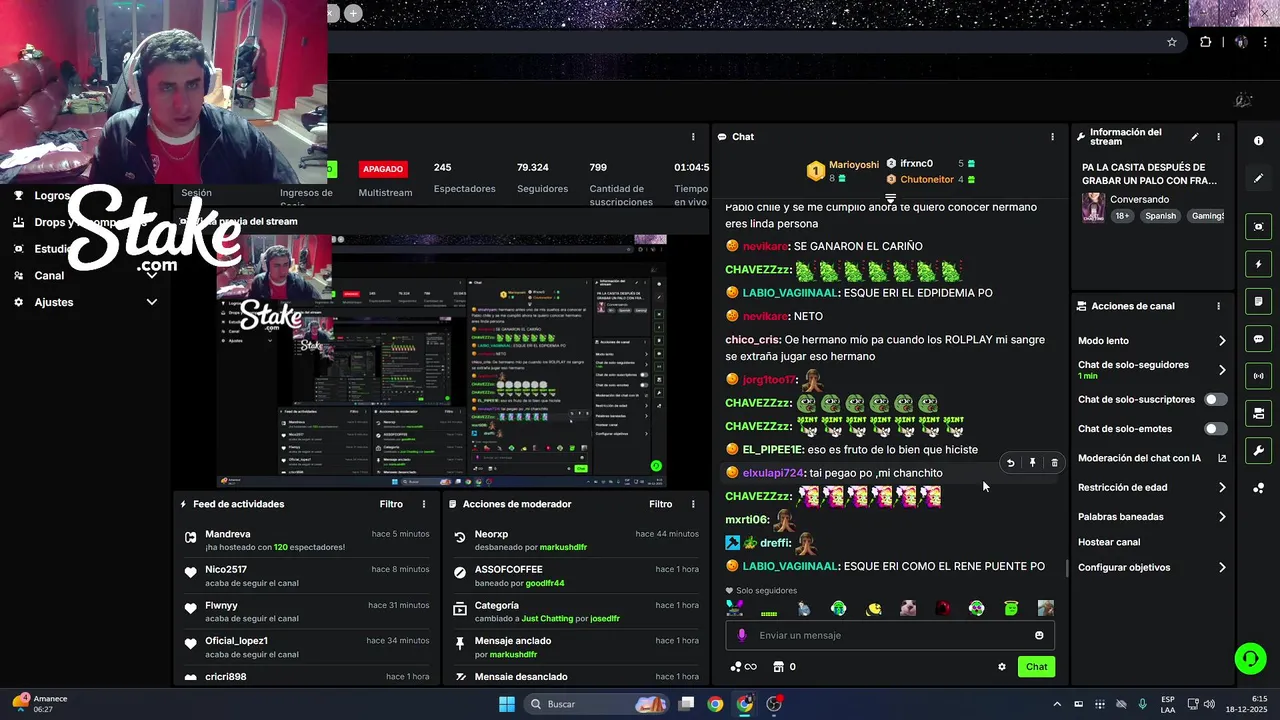Toggle the wrench stream info sidebar icon

pyautogui.click(x=1259, y=451)
